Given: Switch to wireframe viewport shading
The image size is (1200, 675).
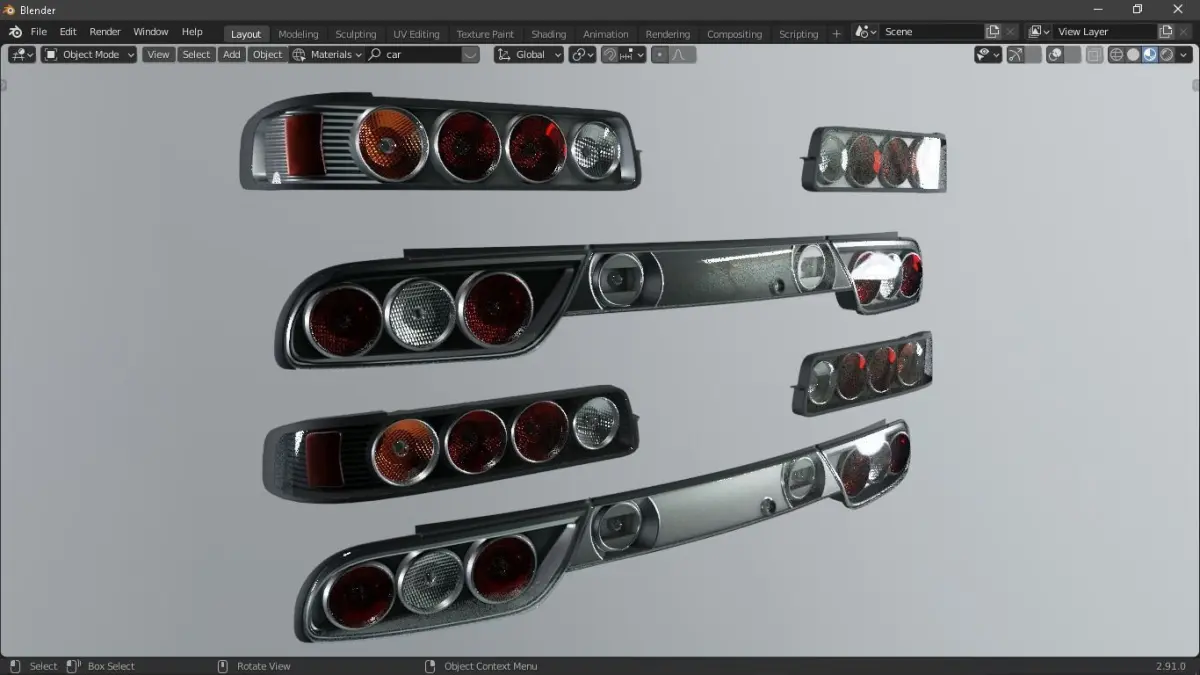Looking at the screenshot, I should click(1117, 55).
